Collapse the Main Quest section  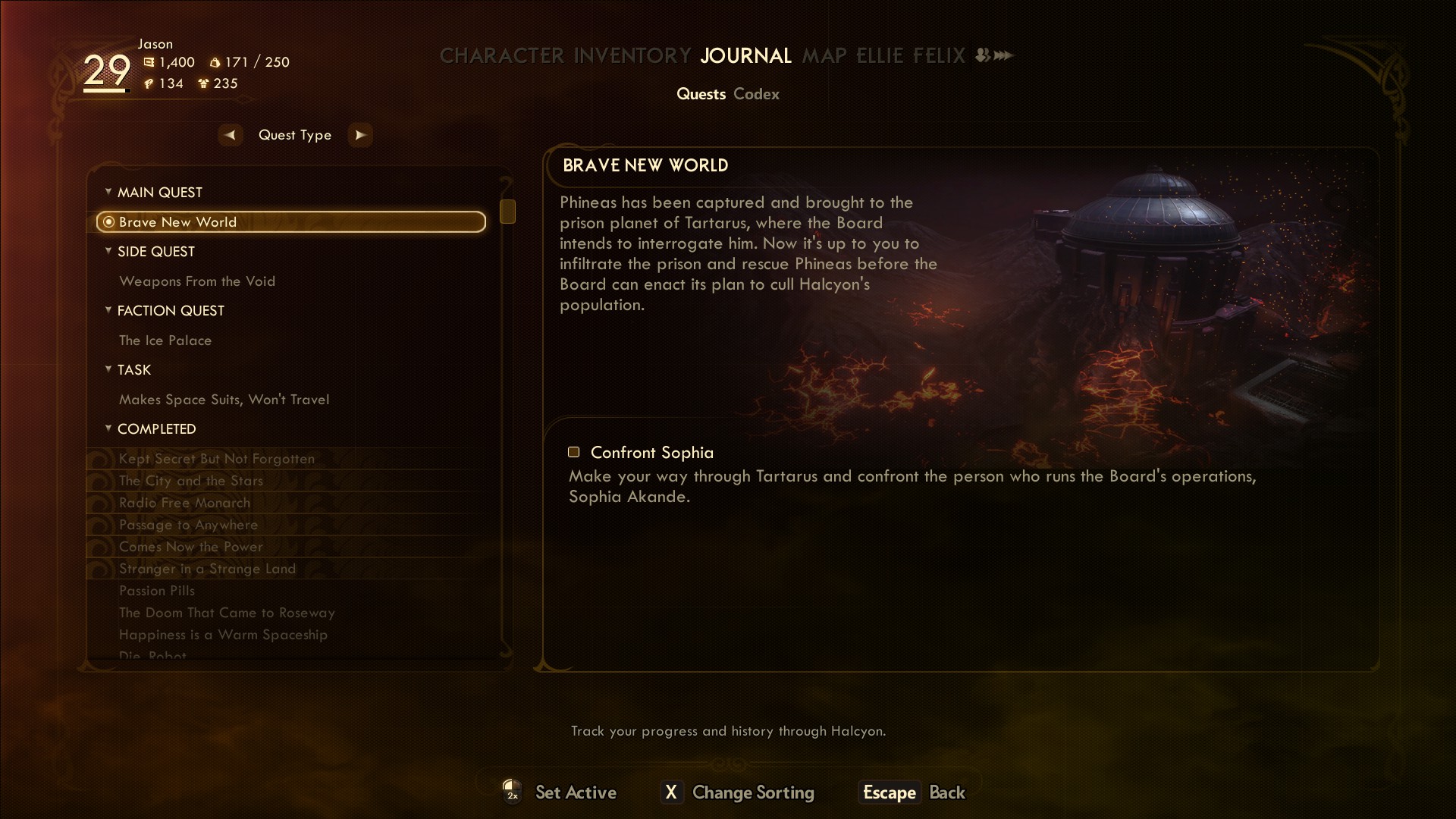pos(108,192)
